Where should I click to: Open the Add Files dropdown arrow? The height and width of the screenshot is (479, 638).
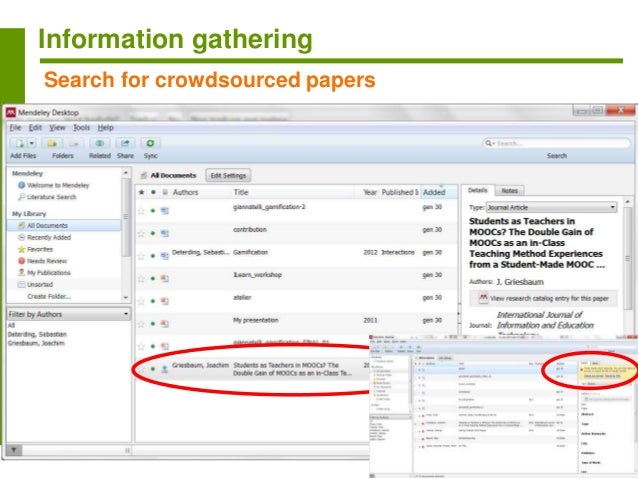(32, 143)
